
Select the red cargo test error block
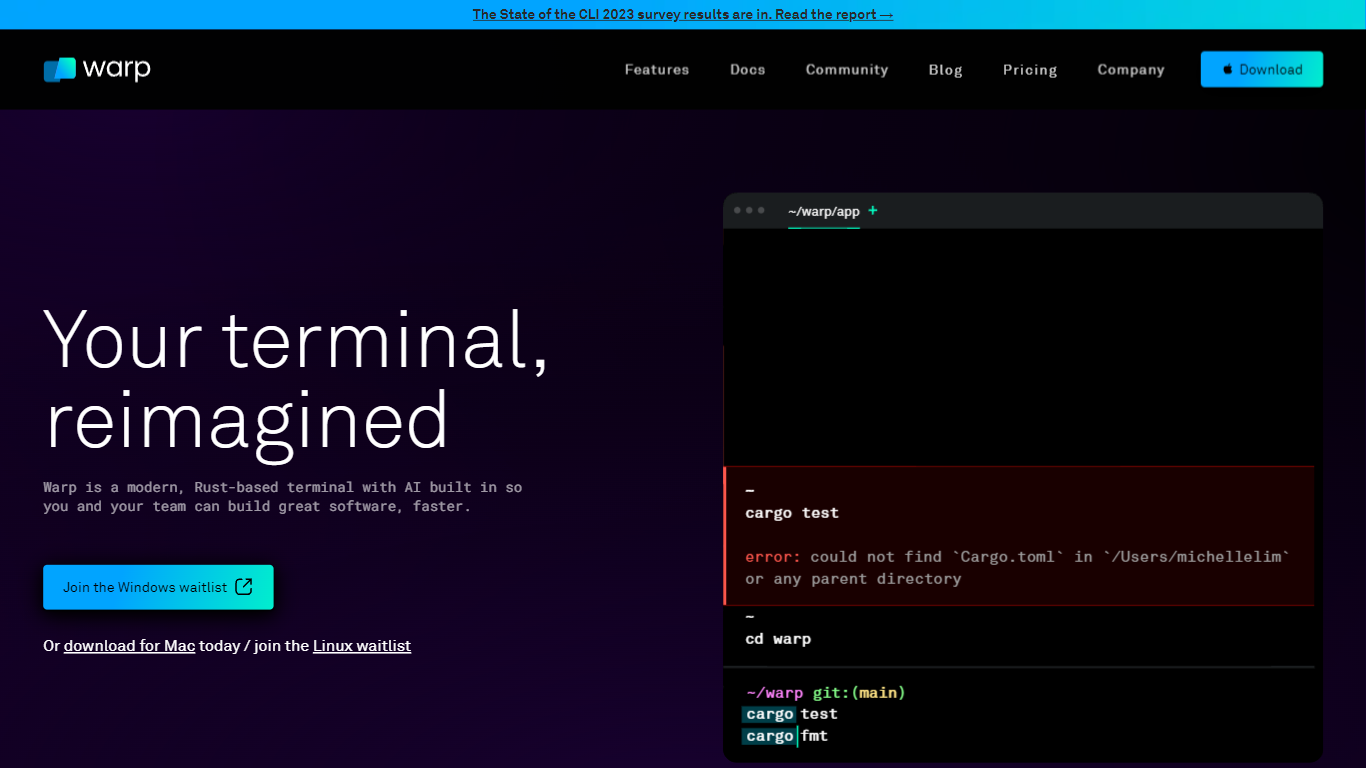point(1018,536)
